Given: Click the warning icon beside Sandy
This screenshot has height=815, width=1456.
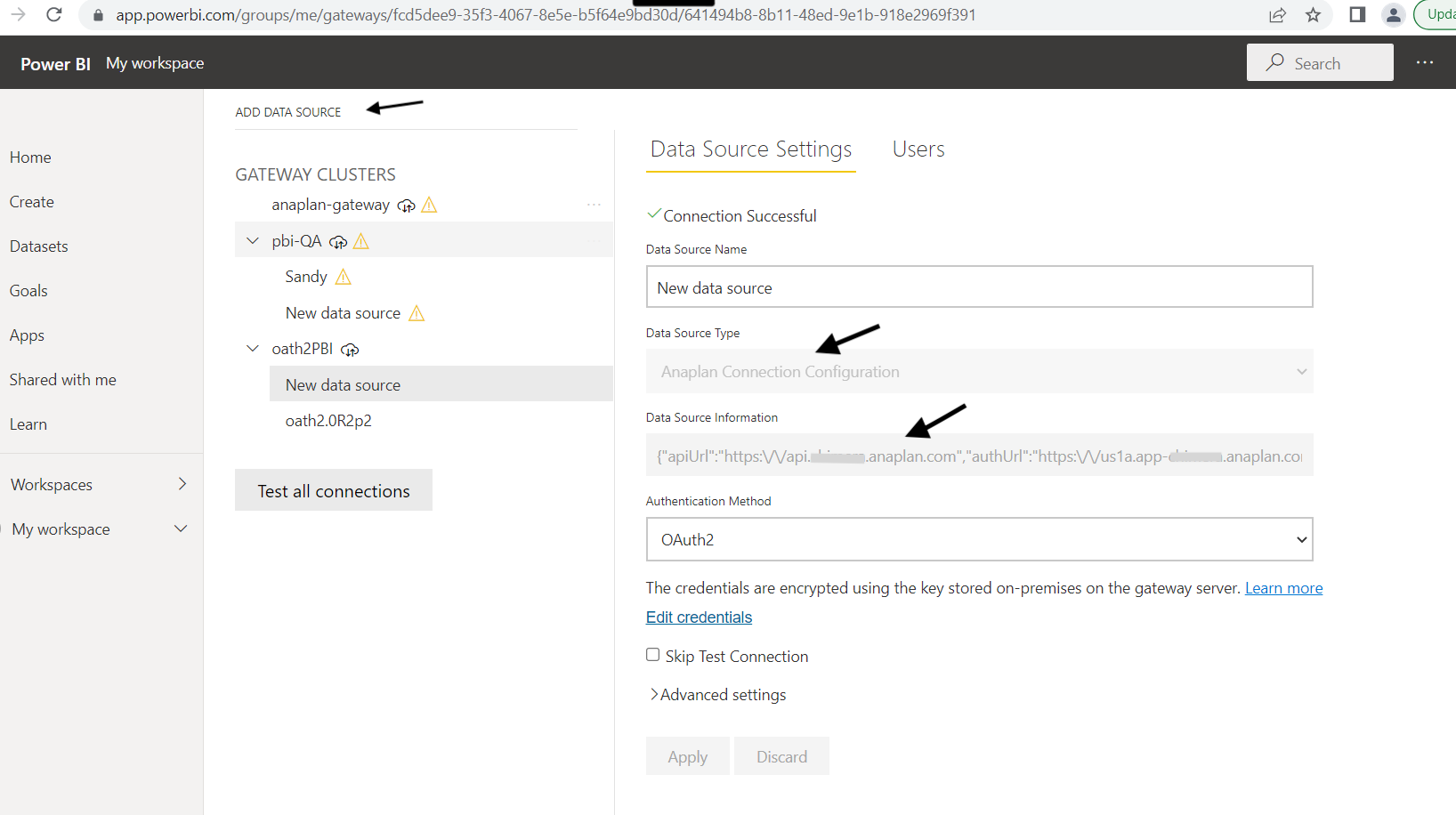Looking at the screenshot, I should tap(344, 277).
